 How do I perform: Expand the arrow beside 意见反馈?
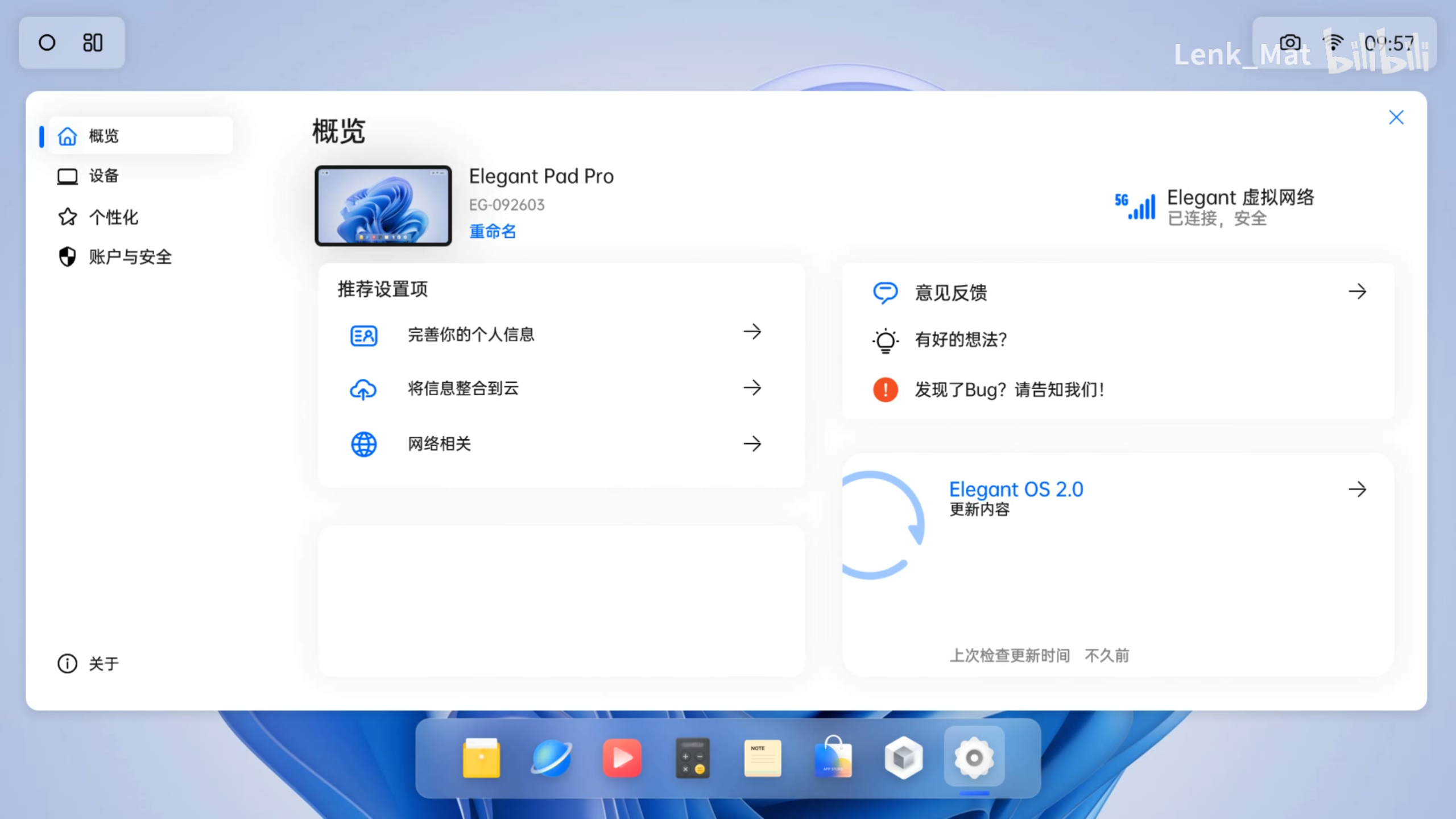click(1358, 292)
